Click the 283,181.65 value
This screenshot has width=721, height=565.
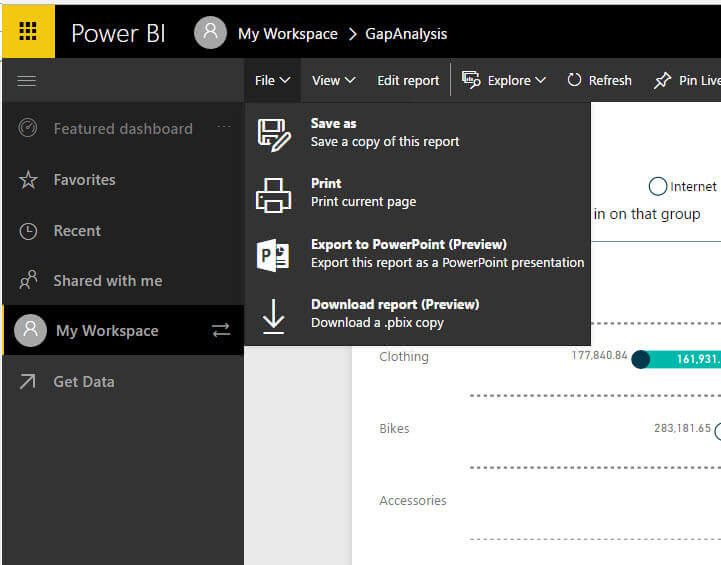[682, 428]
